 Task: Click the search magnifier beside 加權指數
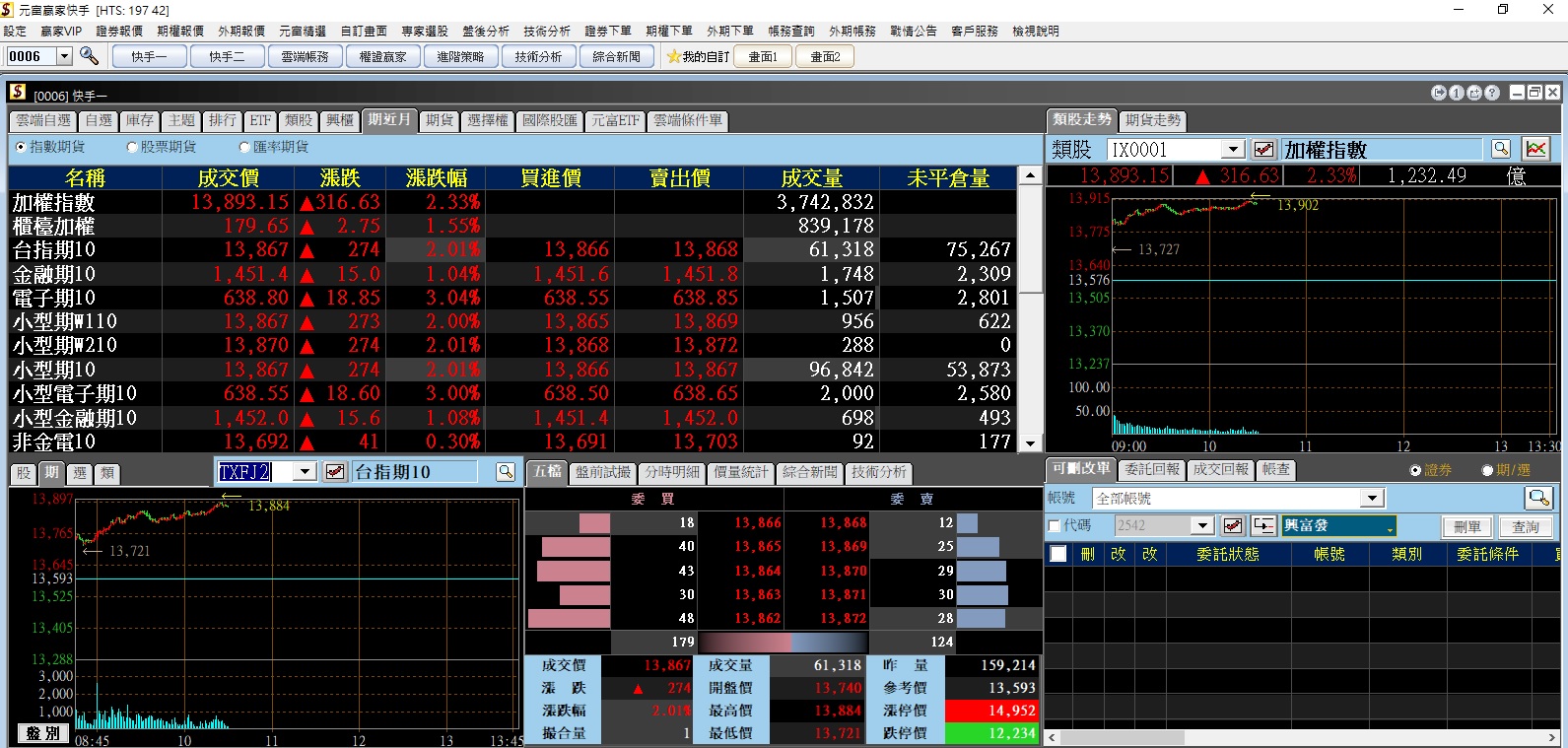1500,150
